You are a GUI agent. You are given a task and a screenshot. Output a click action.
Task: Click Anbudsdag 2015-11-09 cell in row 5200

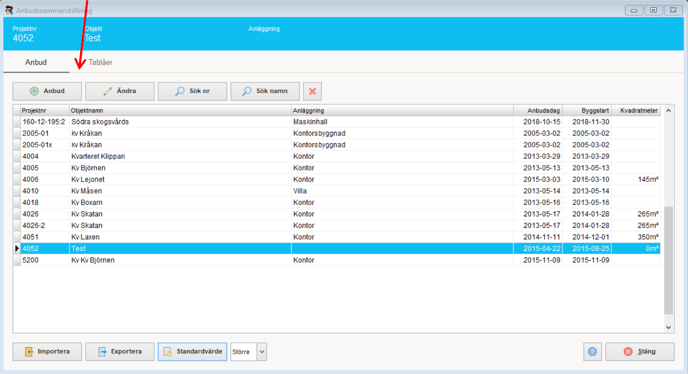point(538,260)
